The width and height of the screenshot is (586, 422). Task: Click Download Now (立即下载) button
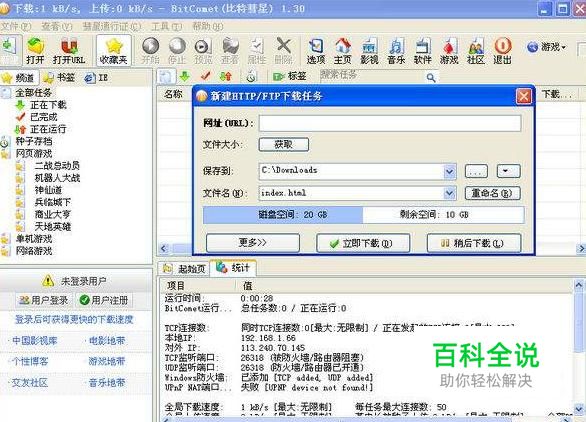(363, 243)
